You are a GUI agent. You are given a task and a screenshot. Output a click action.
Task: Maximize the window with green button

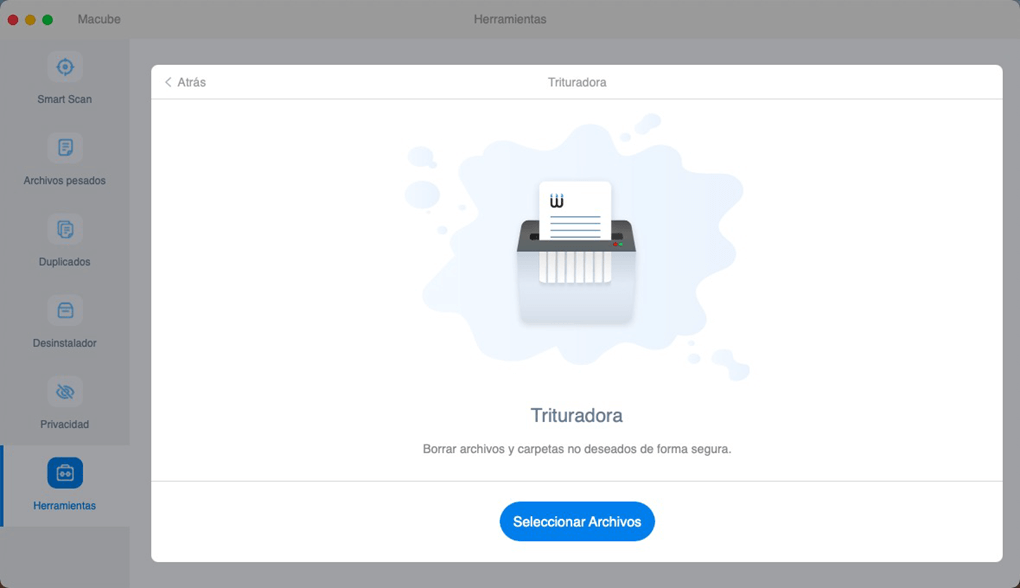[47, 20]
